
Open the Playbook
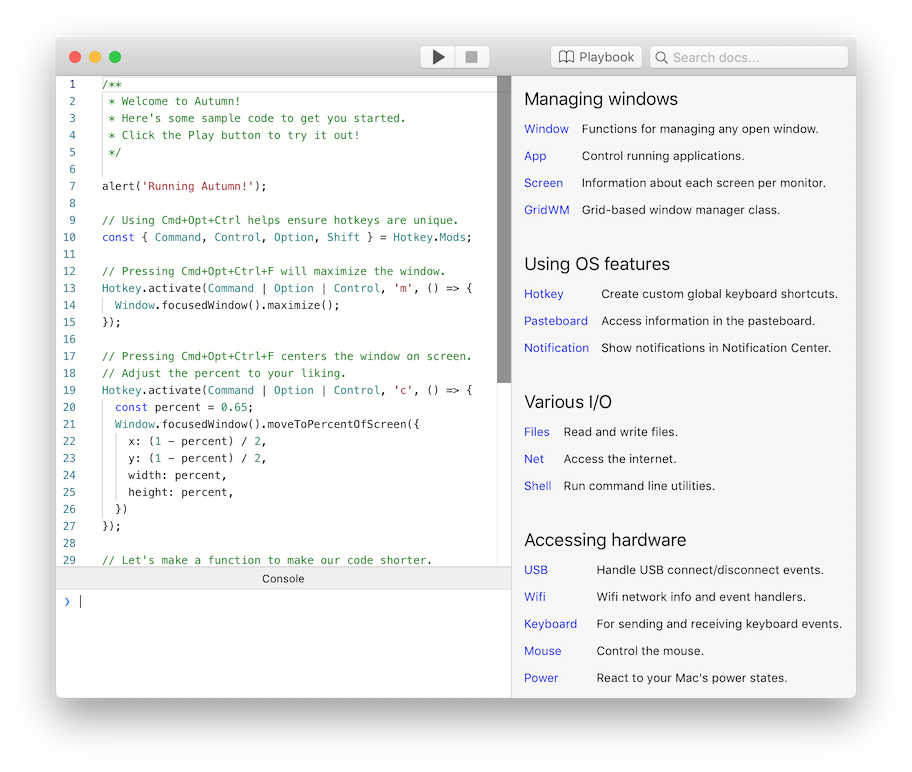tap(596, 57)
